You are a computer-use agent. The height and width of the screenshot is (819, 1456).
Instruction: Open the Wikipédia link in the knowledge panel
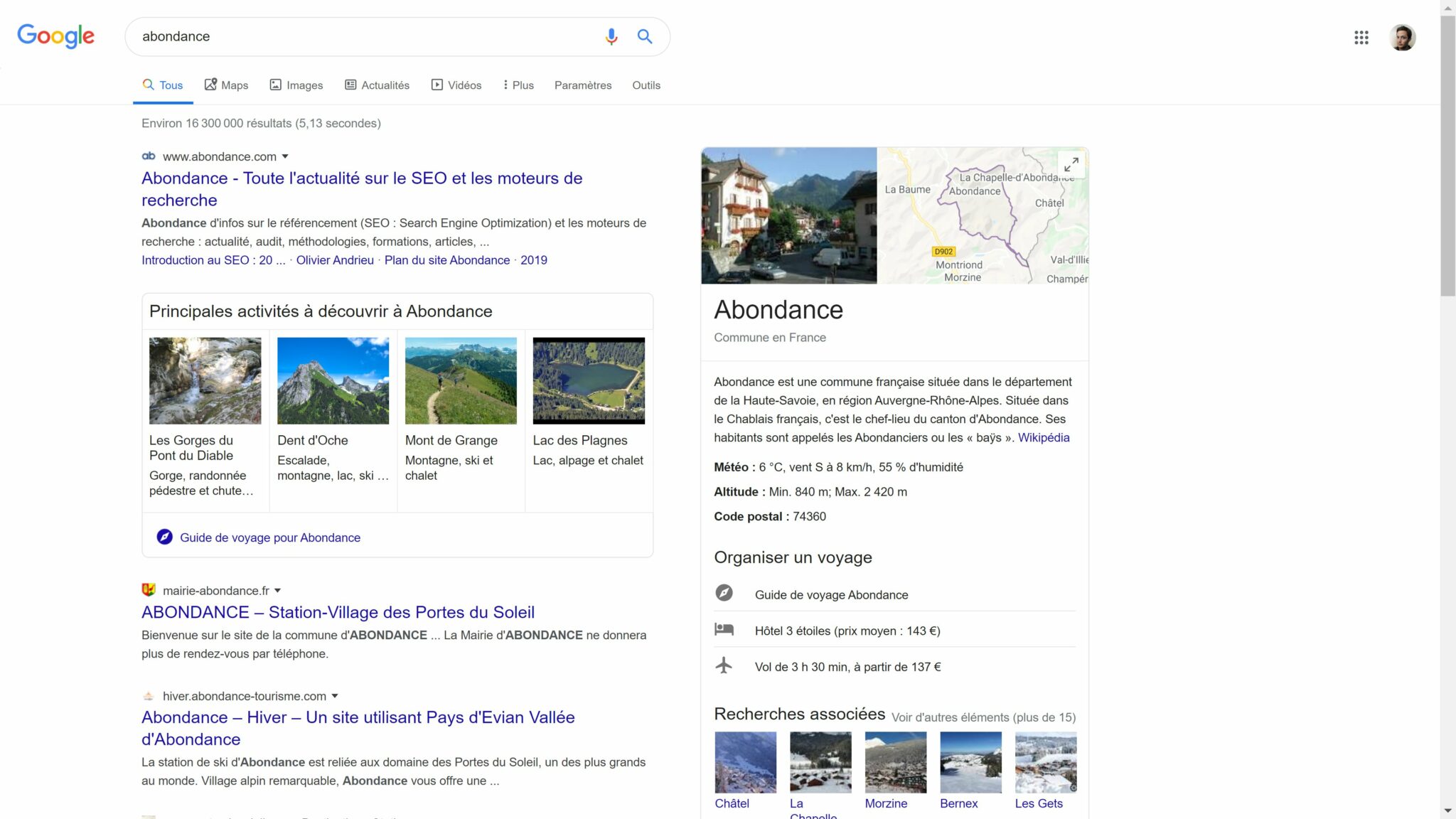pos(1043,437)
